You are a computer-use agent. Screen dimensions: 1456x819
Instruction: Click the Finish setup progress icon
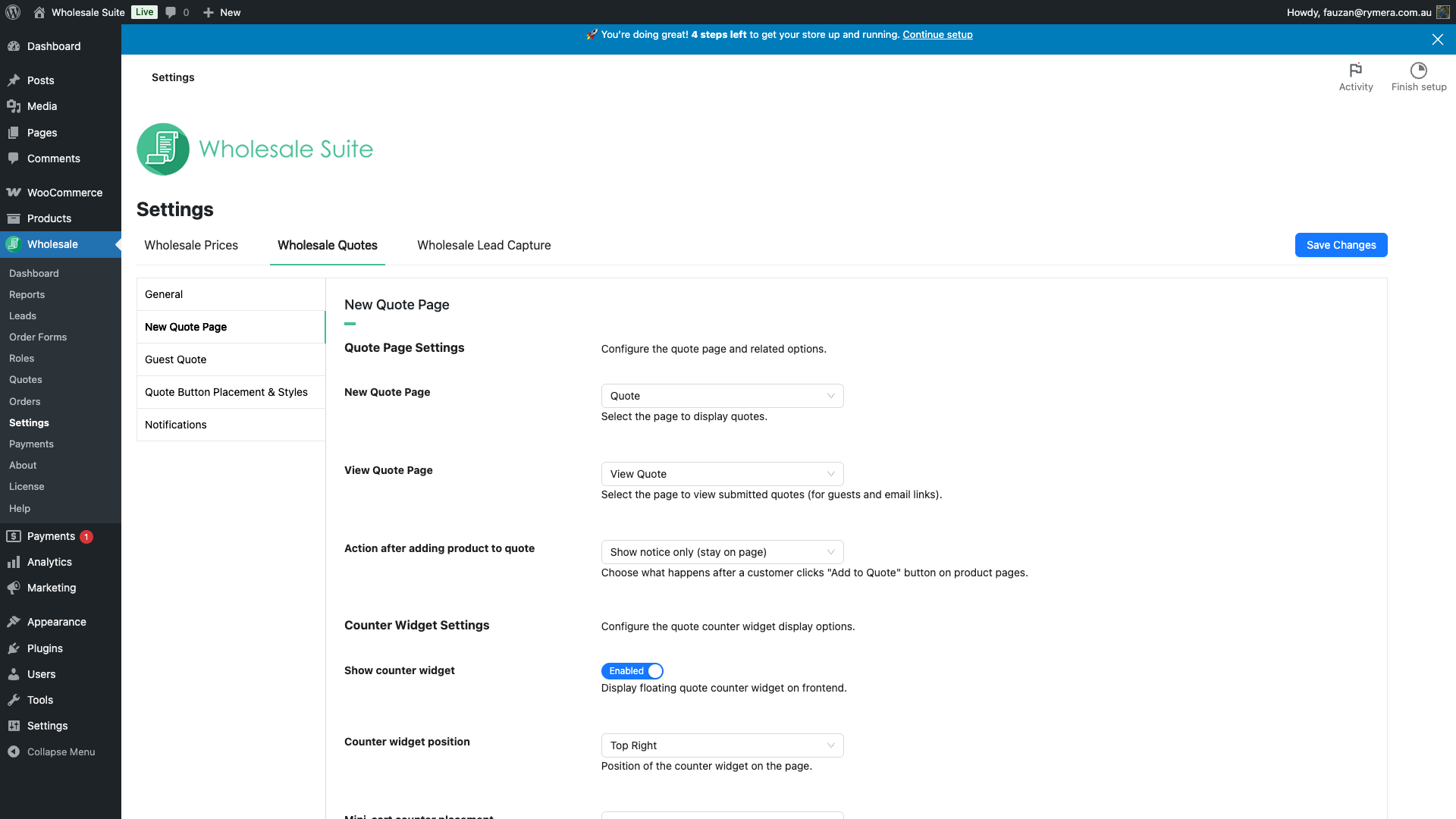1418,71
